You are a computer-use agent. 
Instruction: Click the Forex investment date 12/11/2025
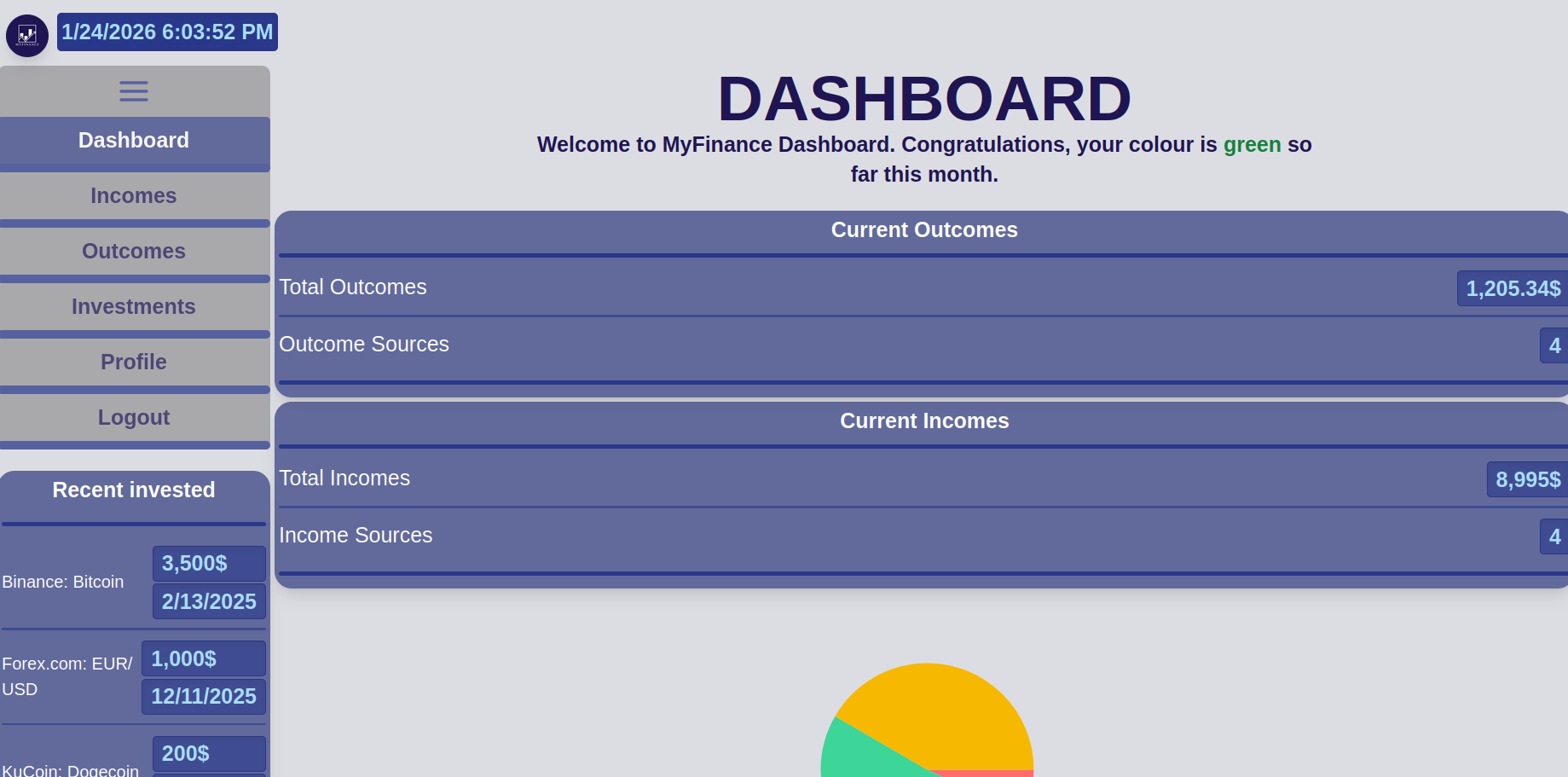pyautogui.click(x=203, y=697)
